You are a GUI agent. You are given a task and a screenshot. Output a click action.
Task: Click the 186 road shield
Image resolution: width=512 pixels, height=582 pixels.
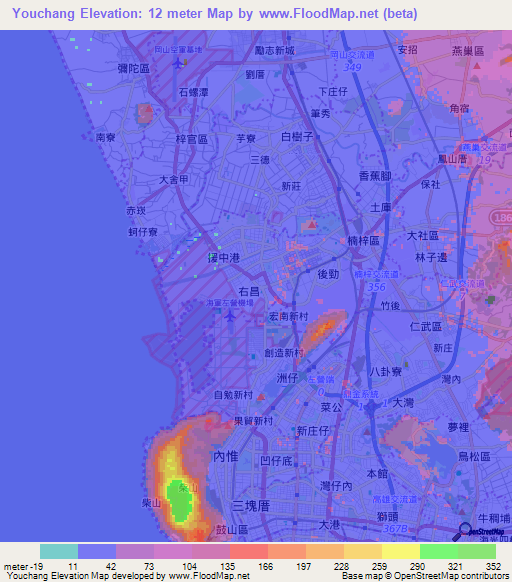point(502,217)
